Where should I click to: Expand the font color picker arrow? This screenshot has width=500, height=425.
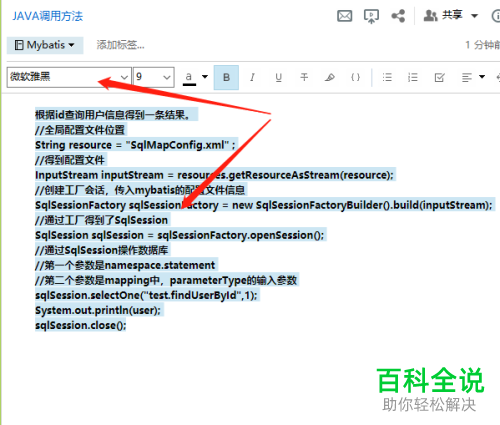tap(205, 77)
